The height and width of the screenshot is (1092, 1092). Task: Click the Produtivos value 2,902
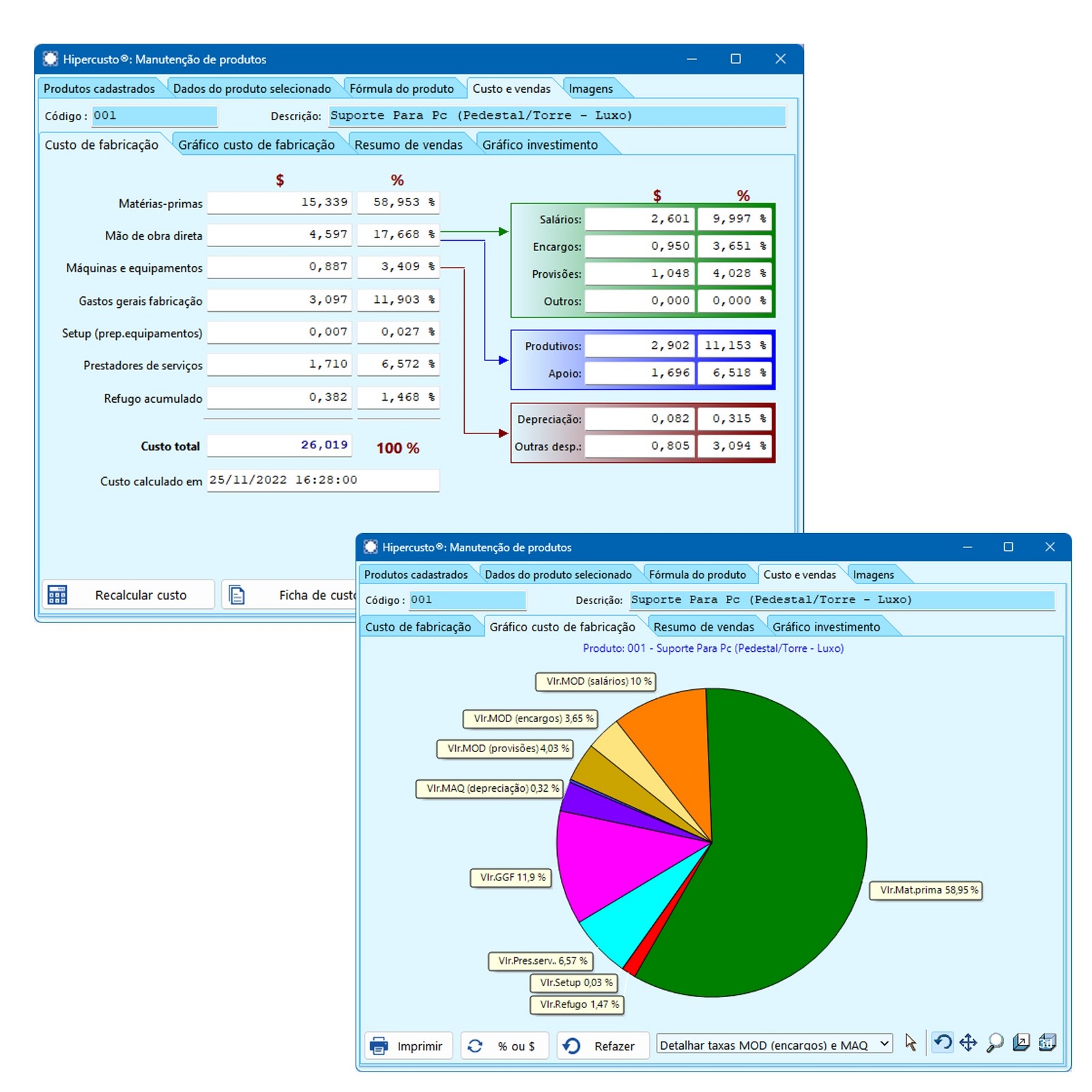640,346
